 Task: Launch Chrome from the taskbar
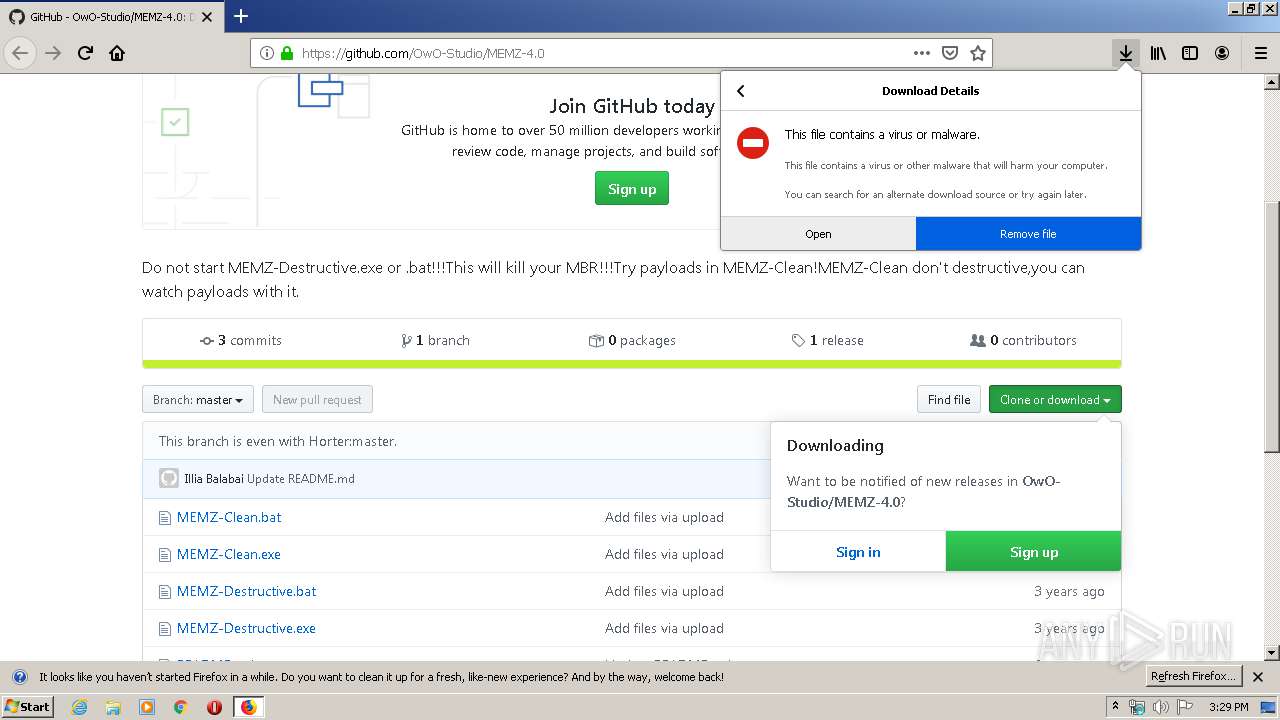(180, 707)
